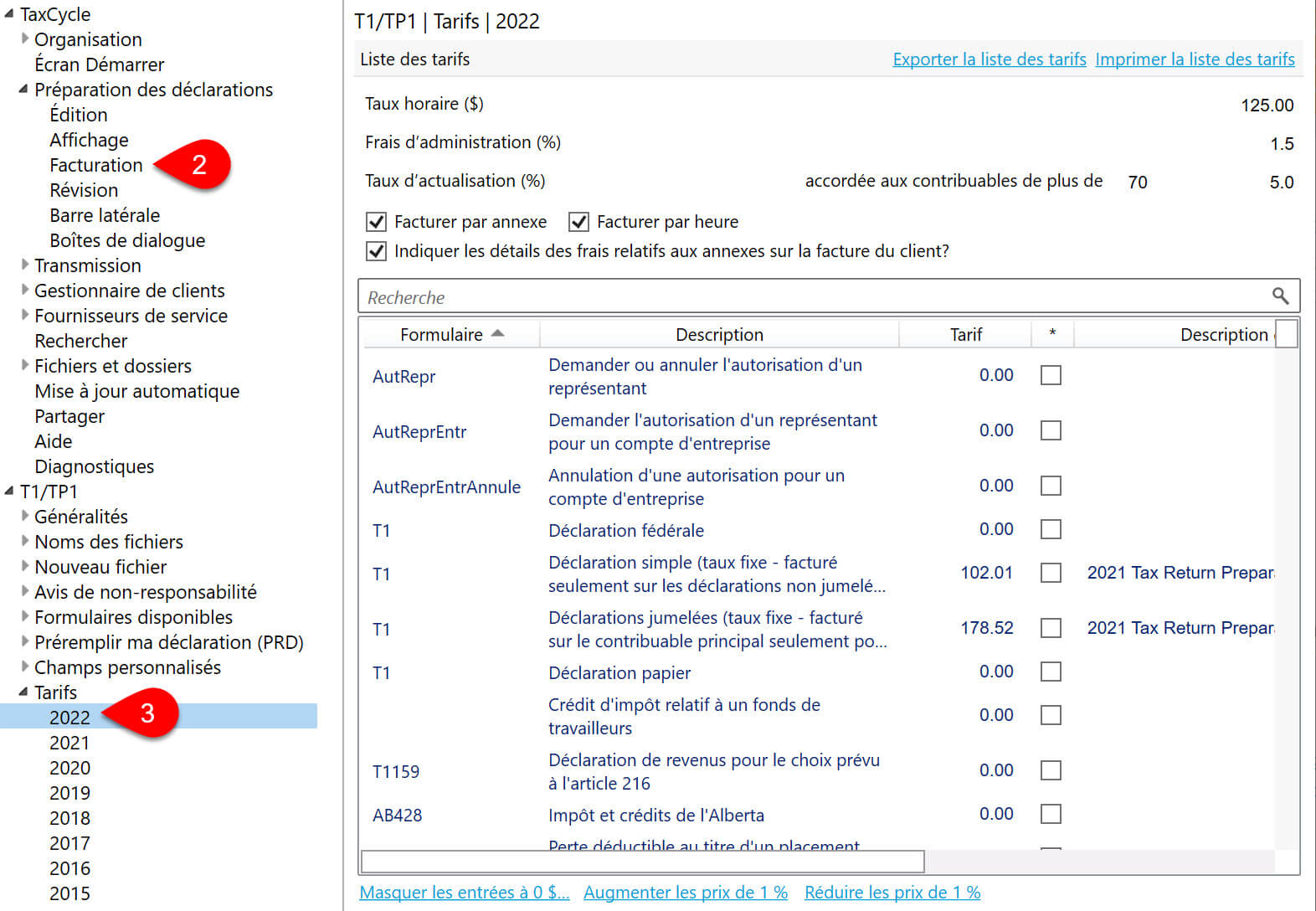The height and width of the screenshot is (911, 1316).
Task: Click Imprimer la liste des tarifs link
Action: (x=1195, y=59)
